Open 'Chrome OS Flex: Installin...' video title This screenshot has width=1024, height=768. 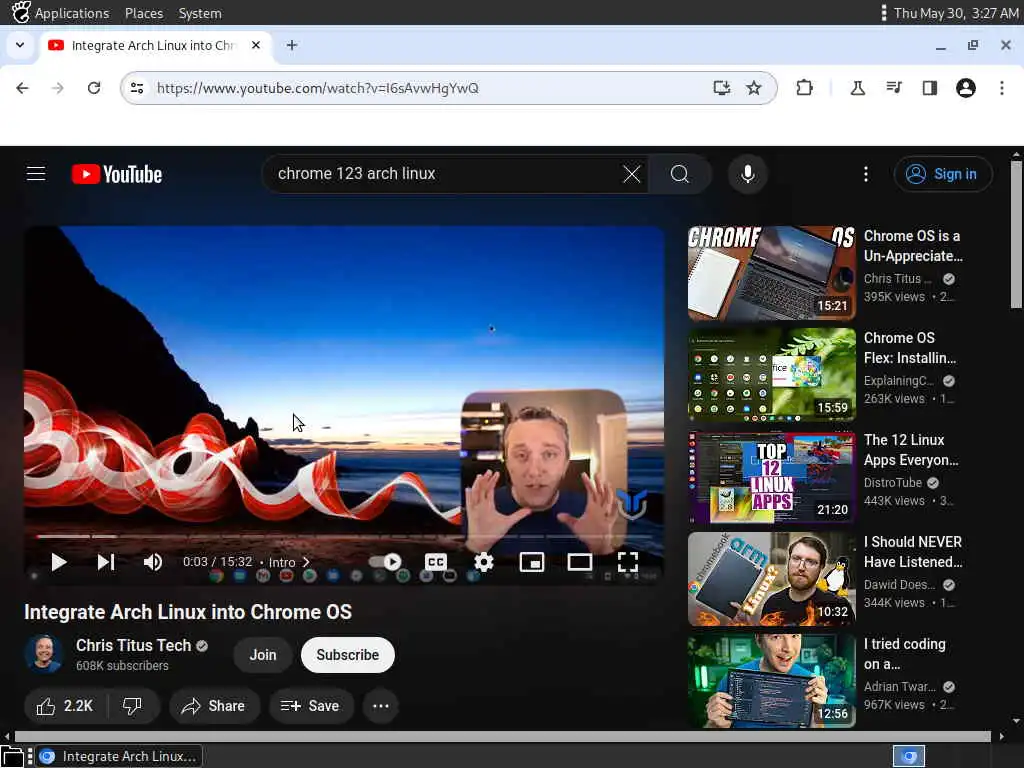tap(910, 348)
